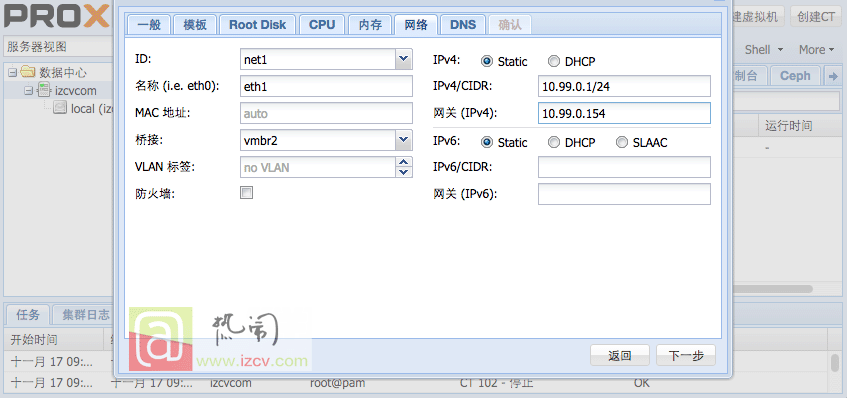This screenshot has width=847, height=398.
Task: Switch to the 网络 tab
Action: [x=415, y=25]
